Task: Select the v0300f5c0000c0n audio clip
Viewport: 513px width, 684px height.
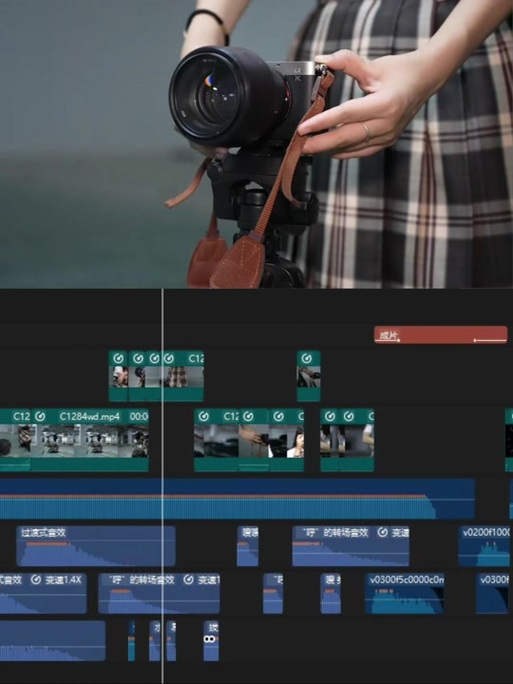Action: (x=405, y=593)
